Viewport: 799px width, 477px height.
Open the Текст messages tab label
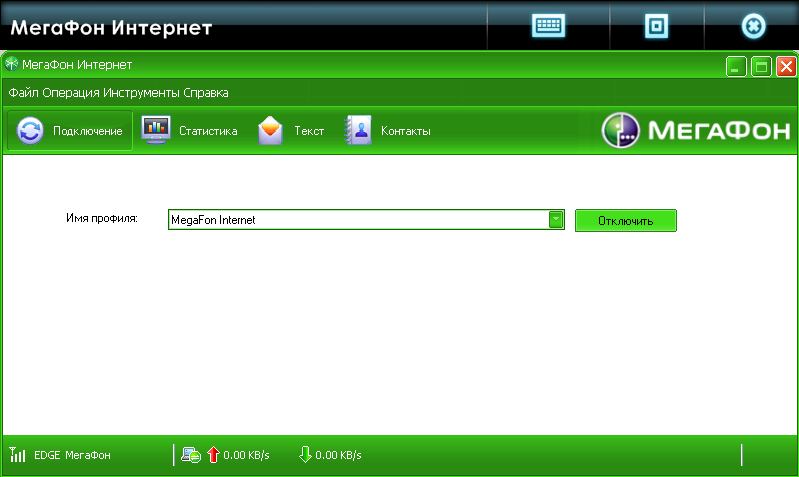309,131
